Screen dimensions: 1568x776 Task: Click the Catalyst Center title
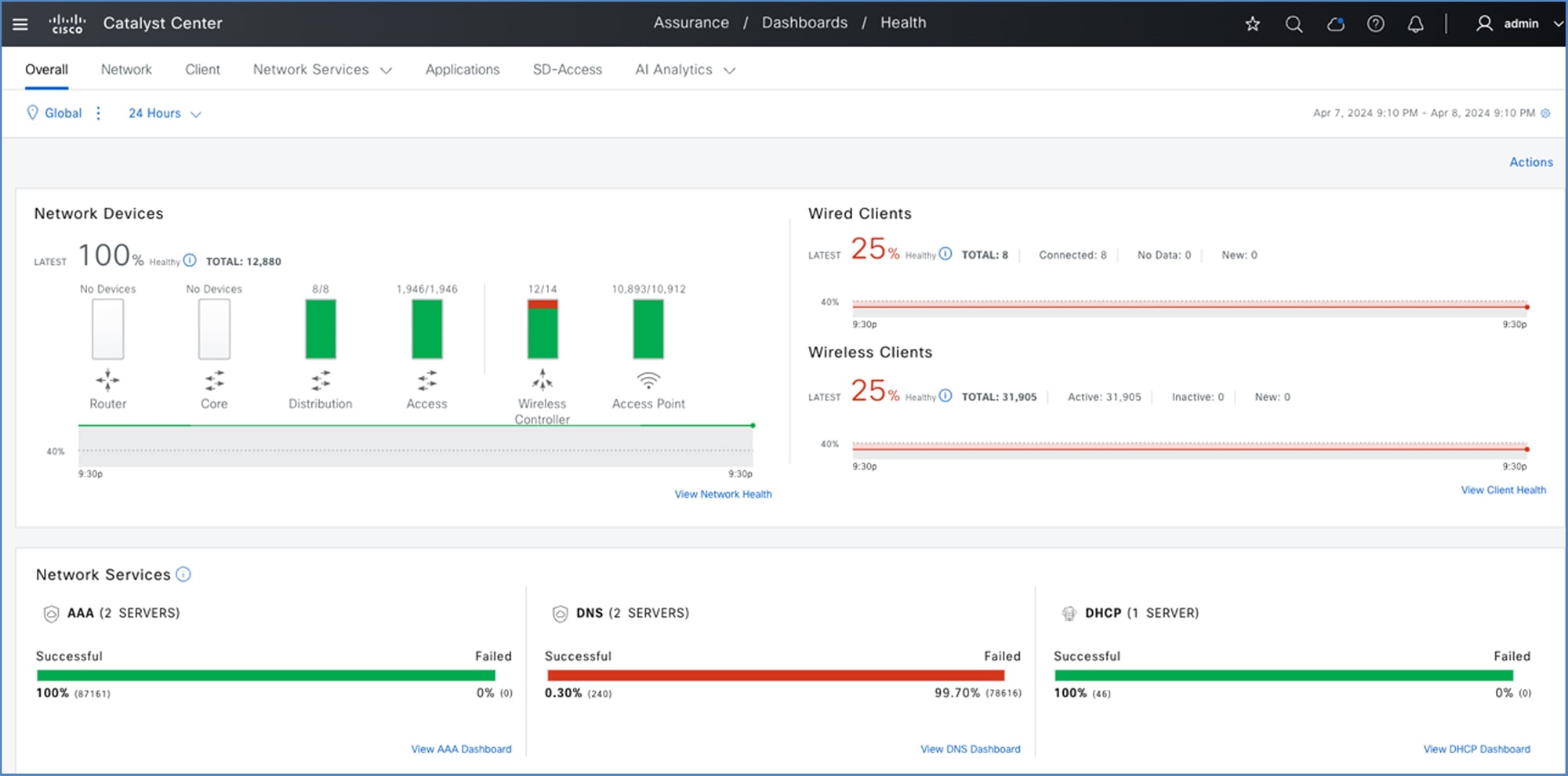tap(163, 24)
